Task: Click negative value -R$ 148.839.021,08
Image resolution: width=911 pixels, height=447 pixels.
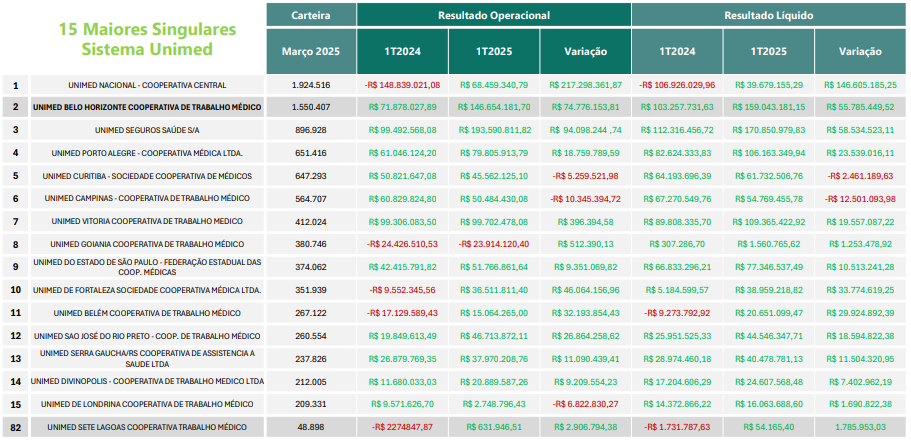Action: 402,85
